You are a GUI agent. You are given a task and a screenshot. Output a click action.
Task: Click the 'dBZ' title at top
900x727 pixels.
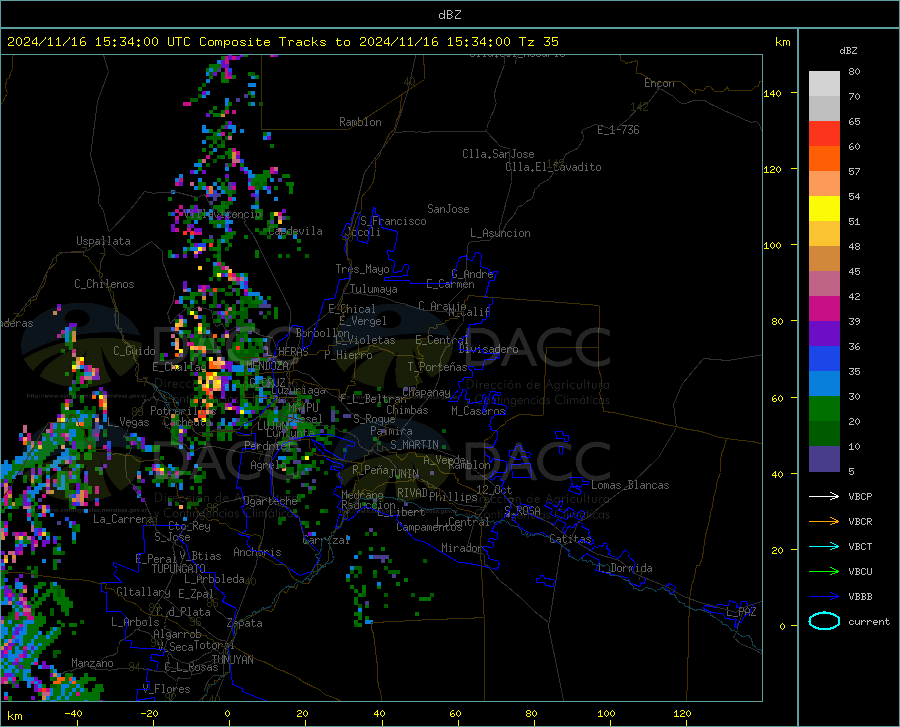[x=449, y=15]
